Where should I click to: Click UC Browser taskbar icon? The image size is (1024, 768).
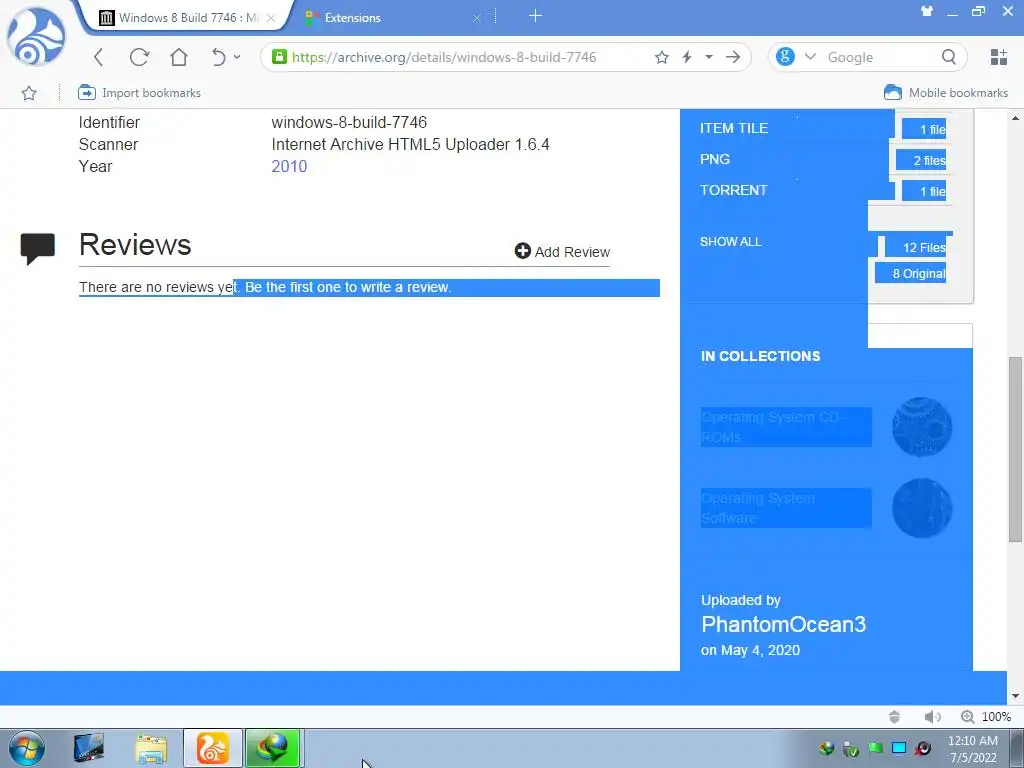point(213,748)
